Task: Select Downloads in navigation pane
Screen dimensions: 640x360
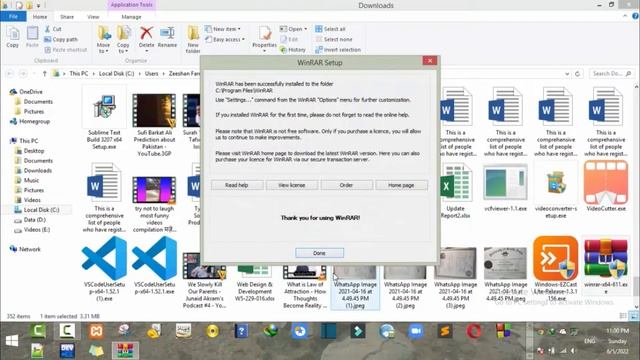Action: pyautogui.click(x=33, y=171)
